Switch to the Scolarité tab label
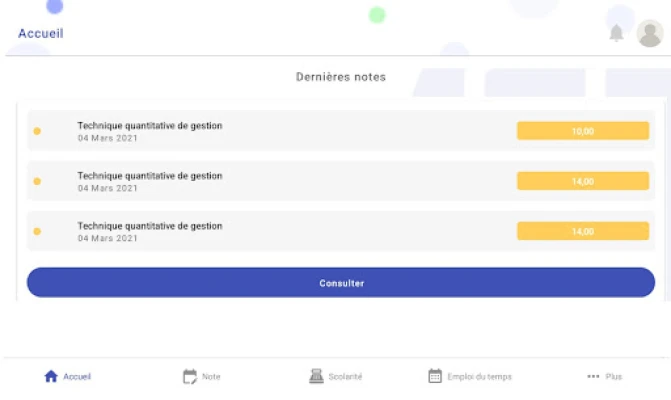 (345, 377)
